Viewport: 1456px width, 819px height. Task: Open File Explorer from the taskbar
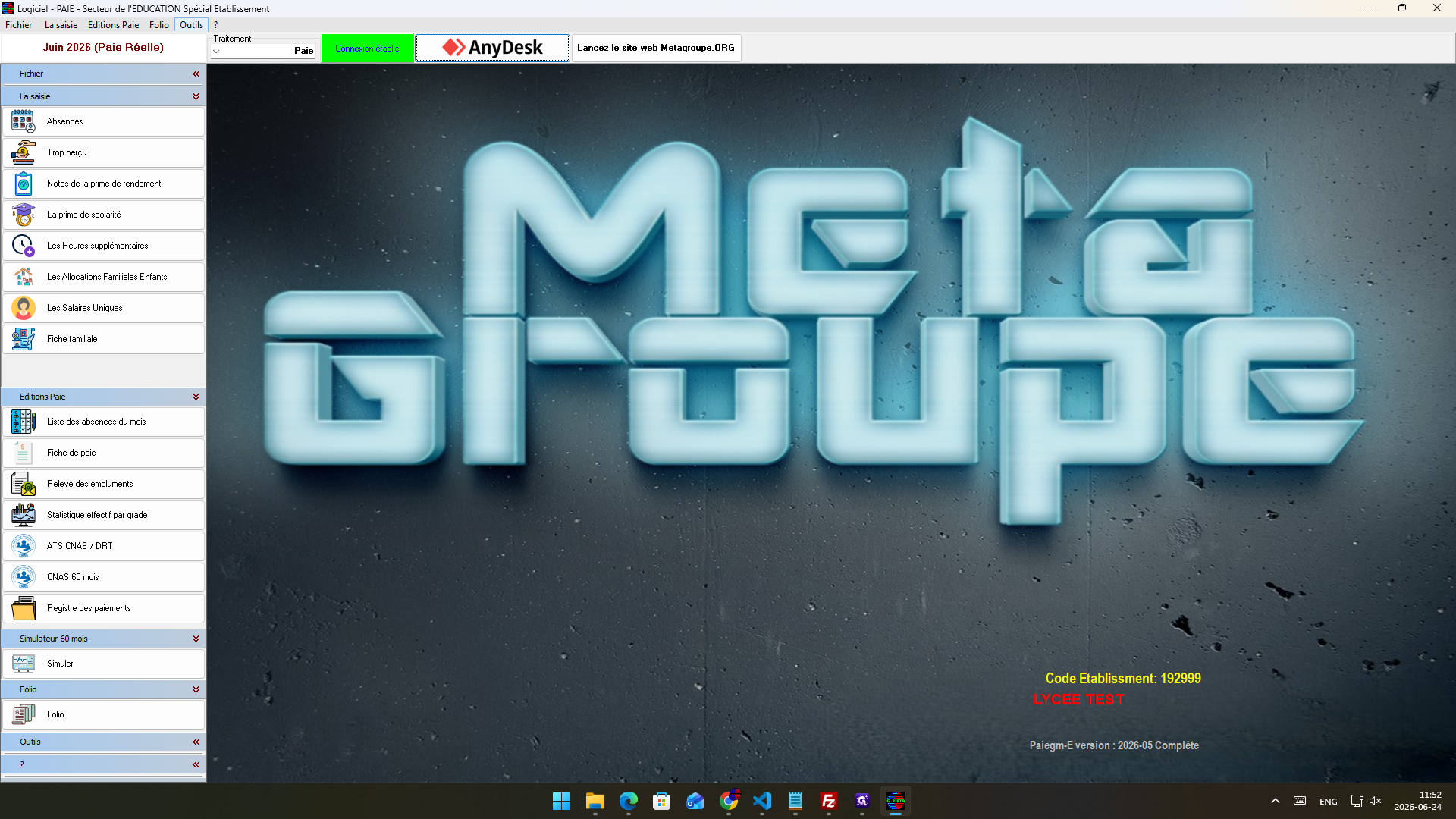point(595,801)
